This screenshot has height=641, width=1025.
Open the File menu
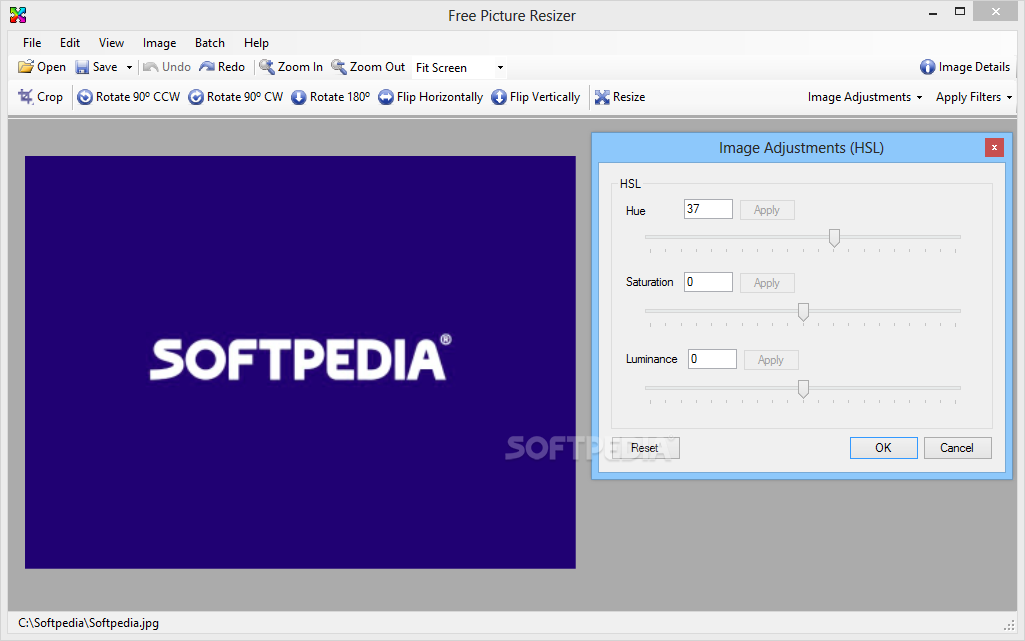click(x=32, y=42)
